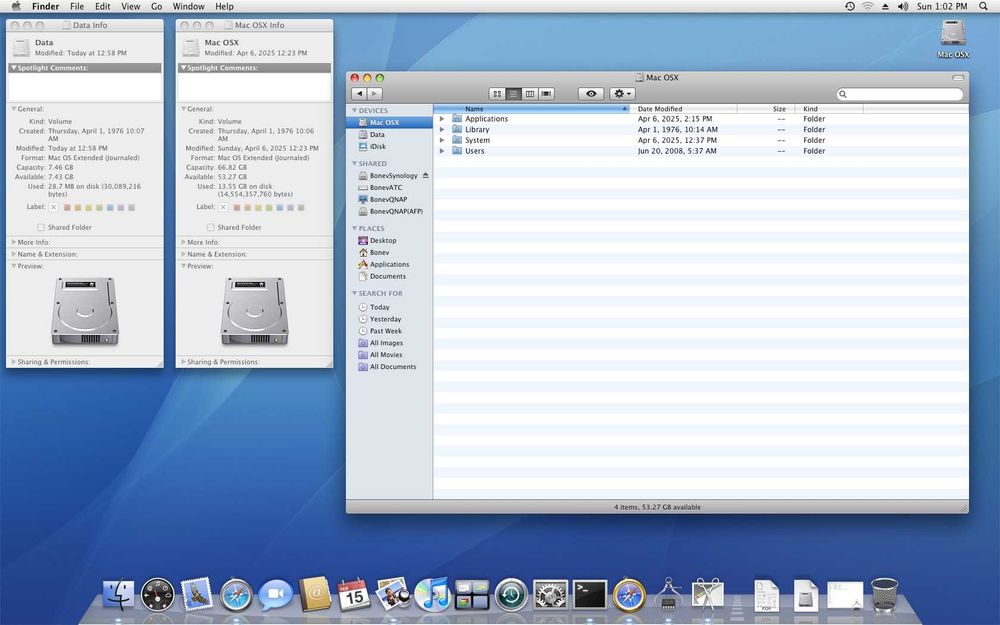Open the Help menu
The width and height of the screenshot is (1000, 625).
pyautogui.click(x=224, y=6)
